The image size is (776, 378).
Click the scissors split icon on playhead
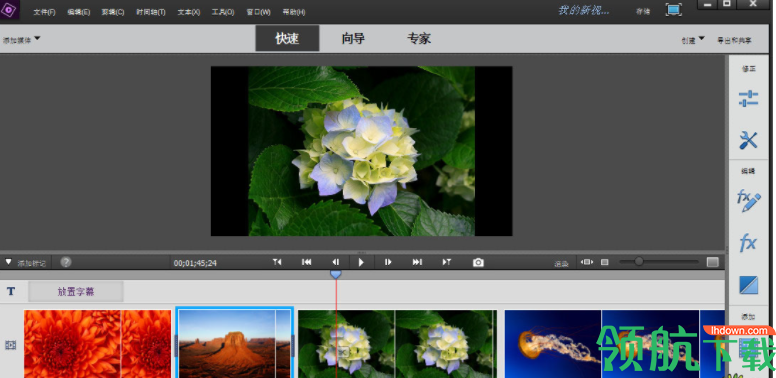click(x=344, y=352)
